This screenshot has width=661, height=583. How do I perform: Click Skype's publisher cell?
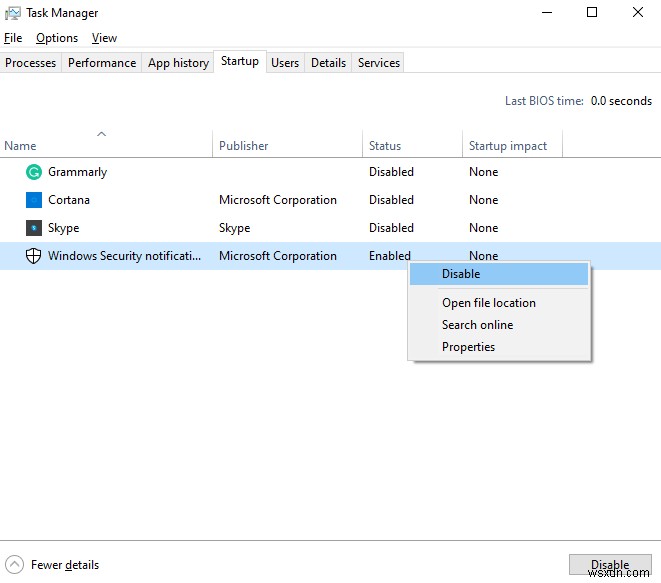point(234,228)
